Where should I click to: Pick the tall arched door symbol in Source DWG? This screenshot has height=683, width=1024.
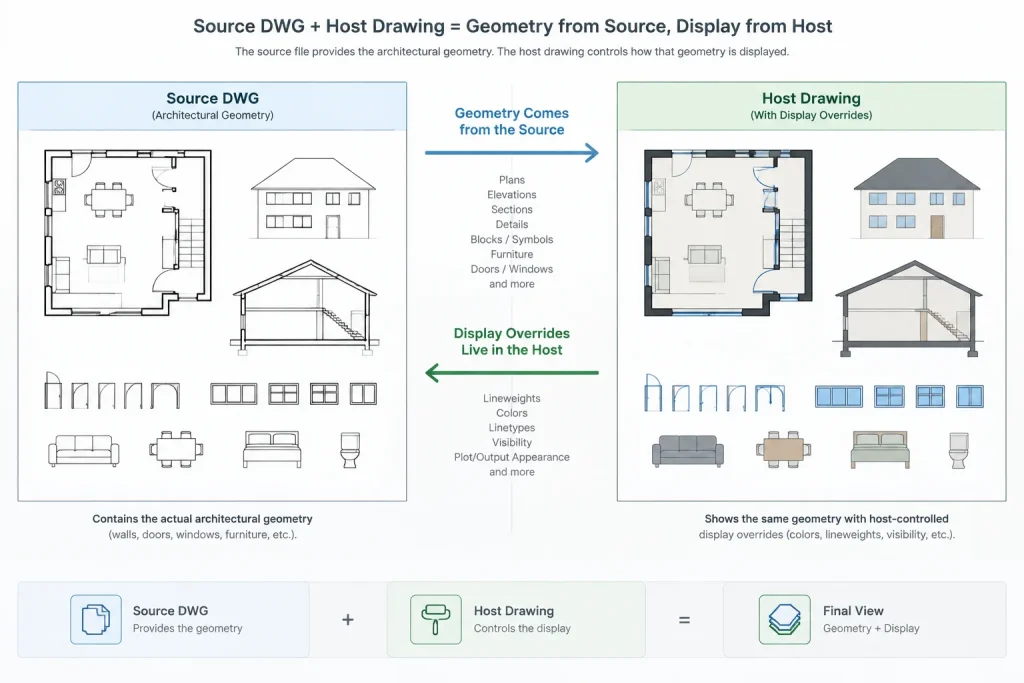[x=53, y=390]
